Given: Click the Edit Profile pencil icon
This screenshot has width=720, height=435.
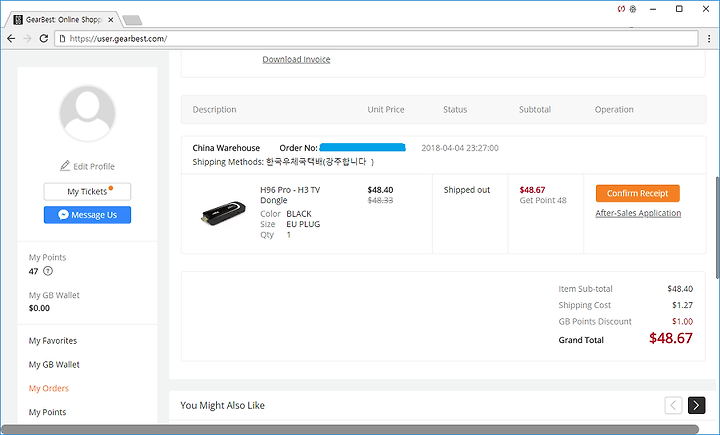Looking at the screenshot, I should coord(65,166).
